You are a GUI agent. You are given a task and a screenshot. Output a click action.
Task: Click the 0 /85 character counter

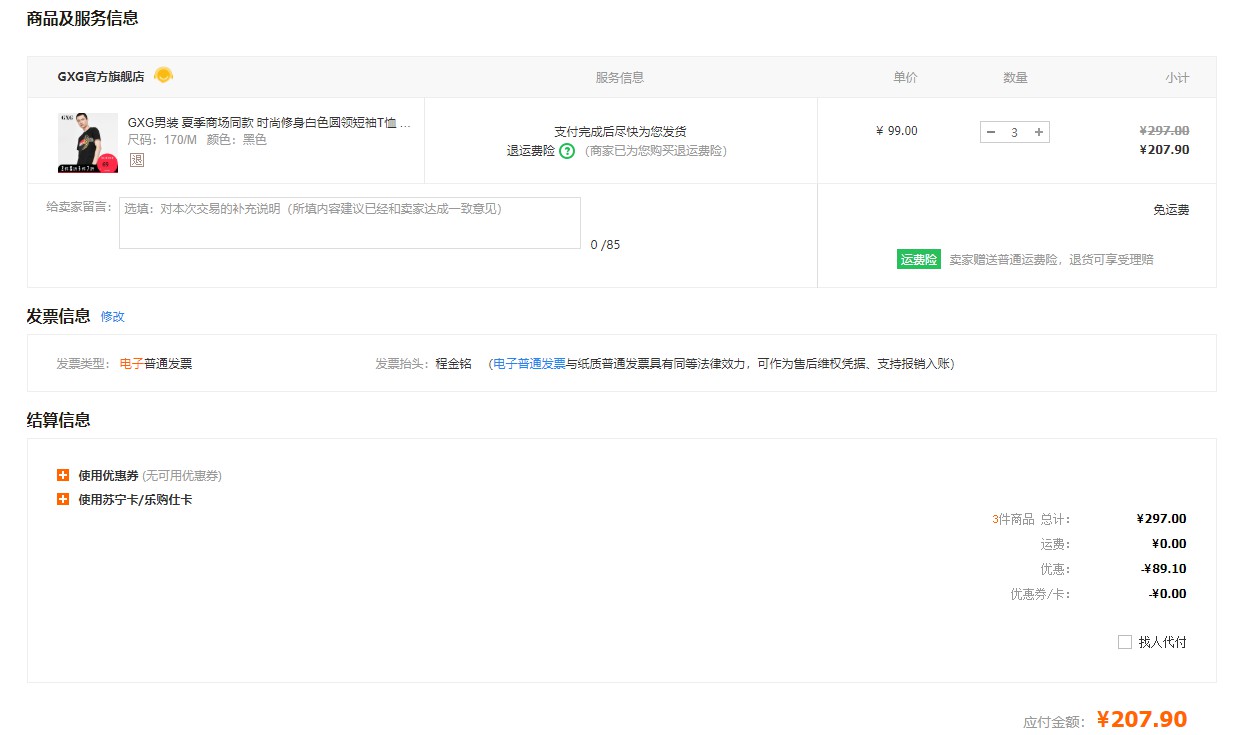point(605,245)
